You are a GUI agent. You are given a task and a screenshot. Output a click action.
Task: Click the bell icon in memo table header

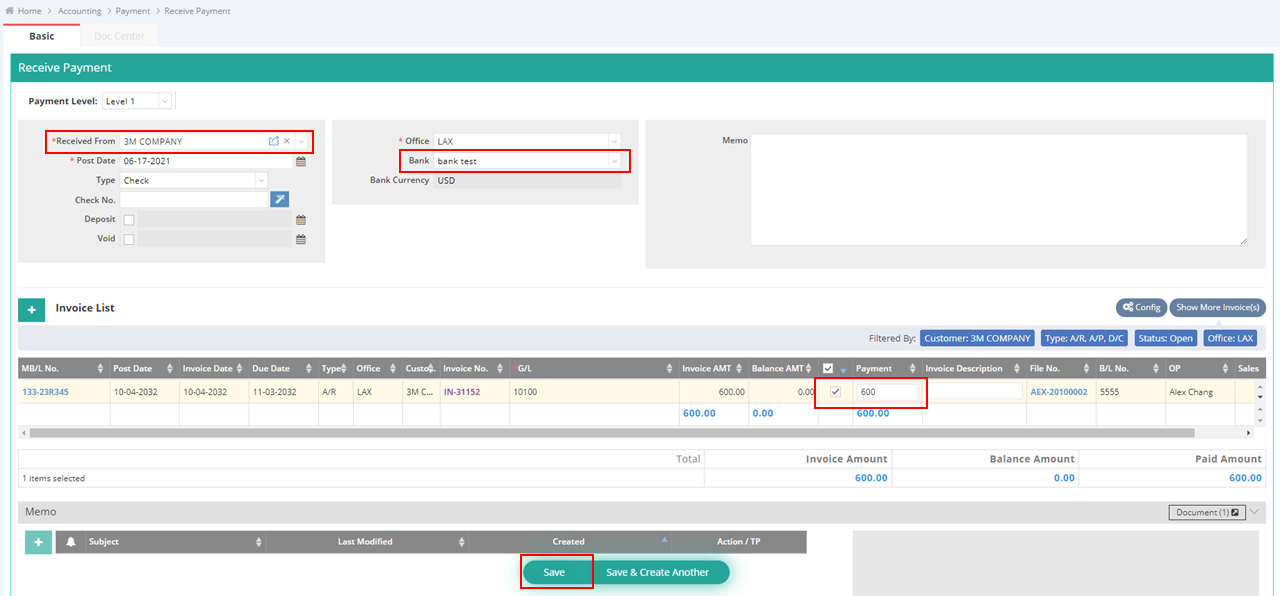pos(71,542)
